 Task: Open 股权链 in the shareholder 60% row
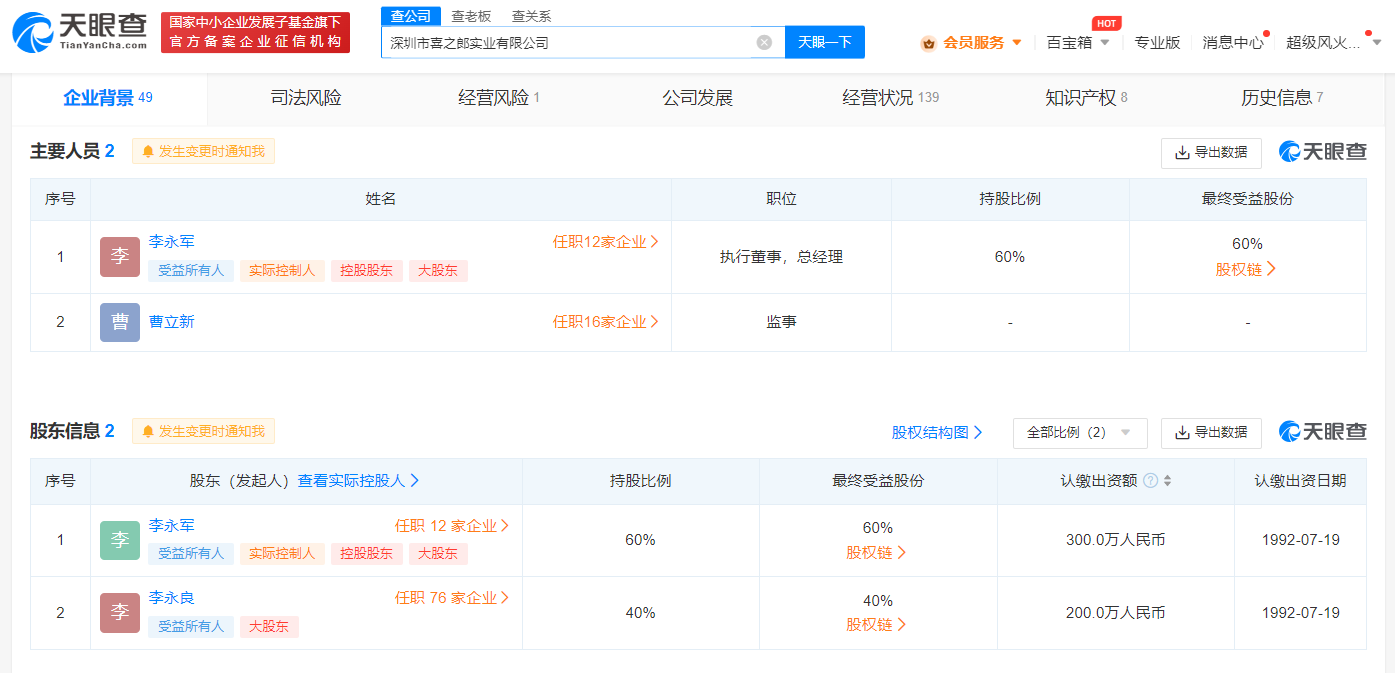877,552
